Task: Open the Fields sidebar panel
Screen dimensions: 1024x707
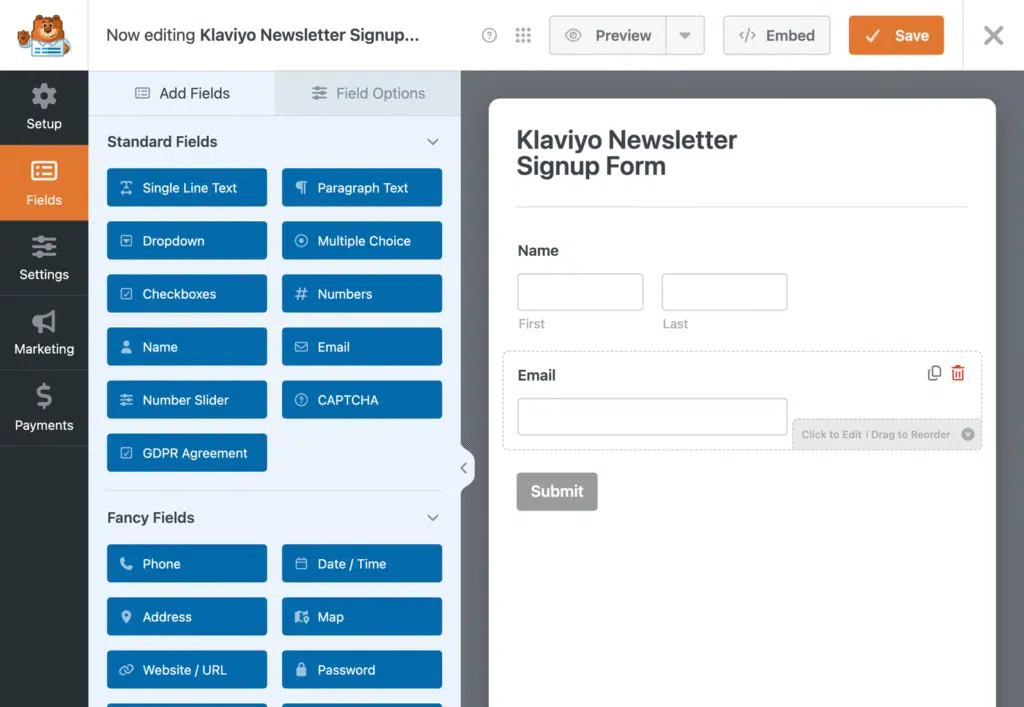Action: 44,183
